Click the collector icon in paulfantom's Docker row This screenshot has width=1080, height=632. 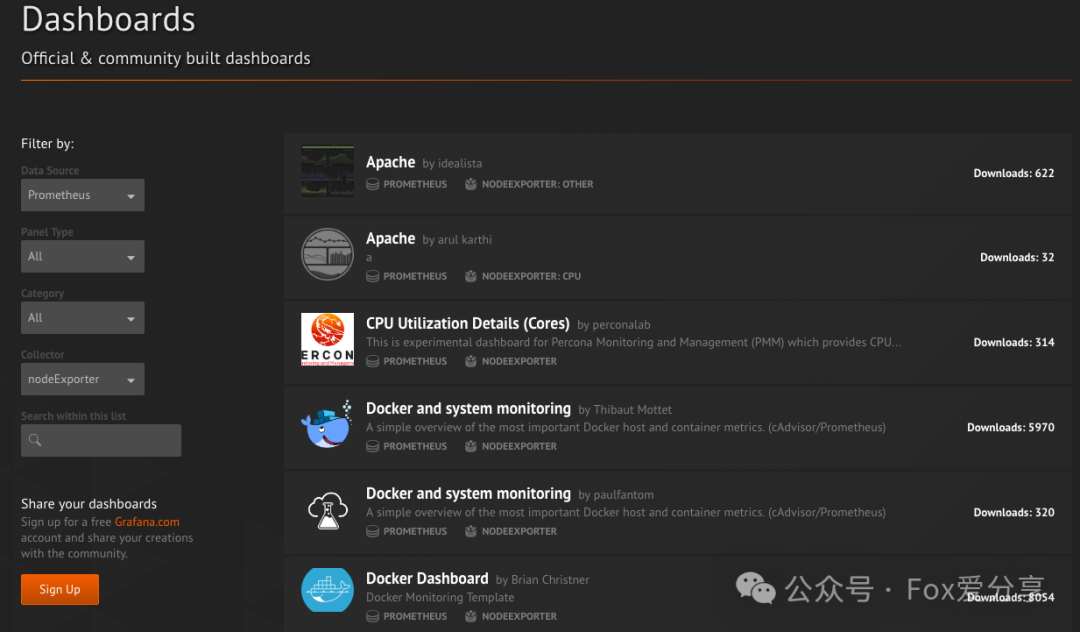point(470,531)
